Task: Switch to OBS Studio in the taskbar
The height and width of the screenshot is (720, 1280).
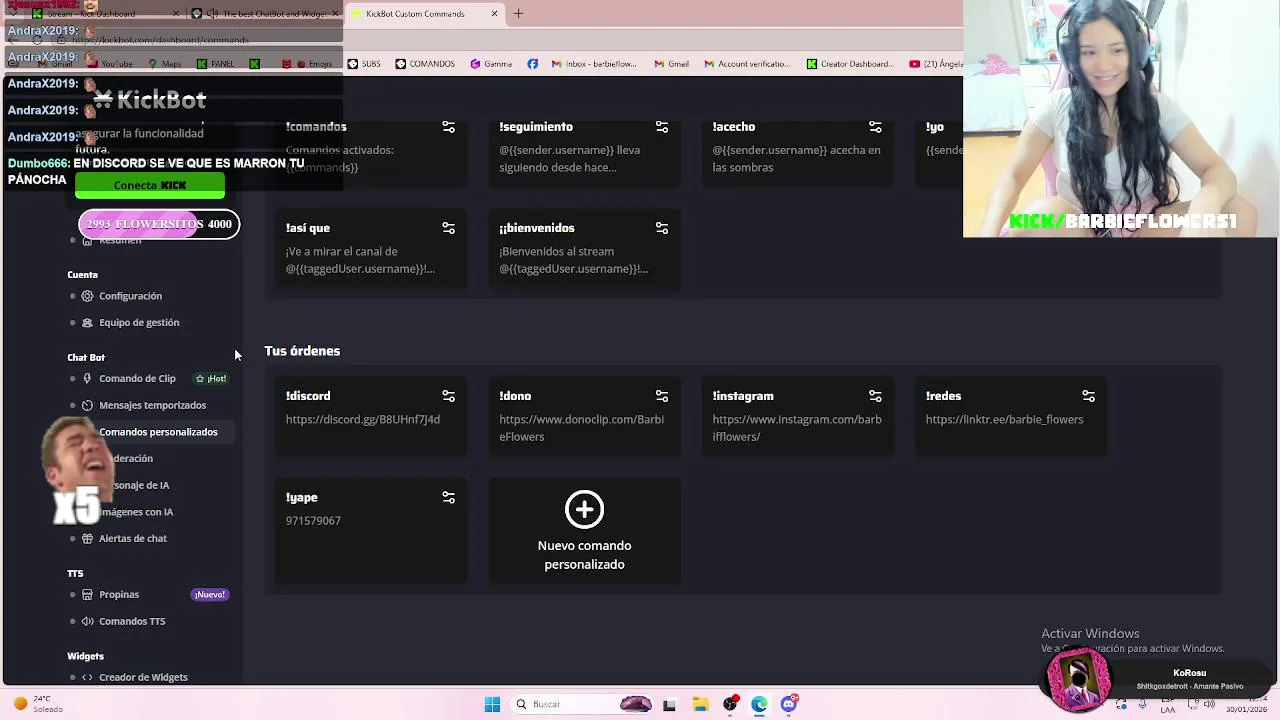Action: pos(730,704)
